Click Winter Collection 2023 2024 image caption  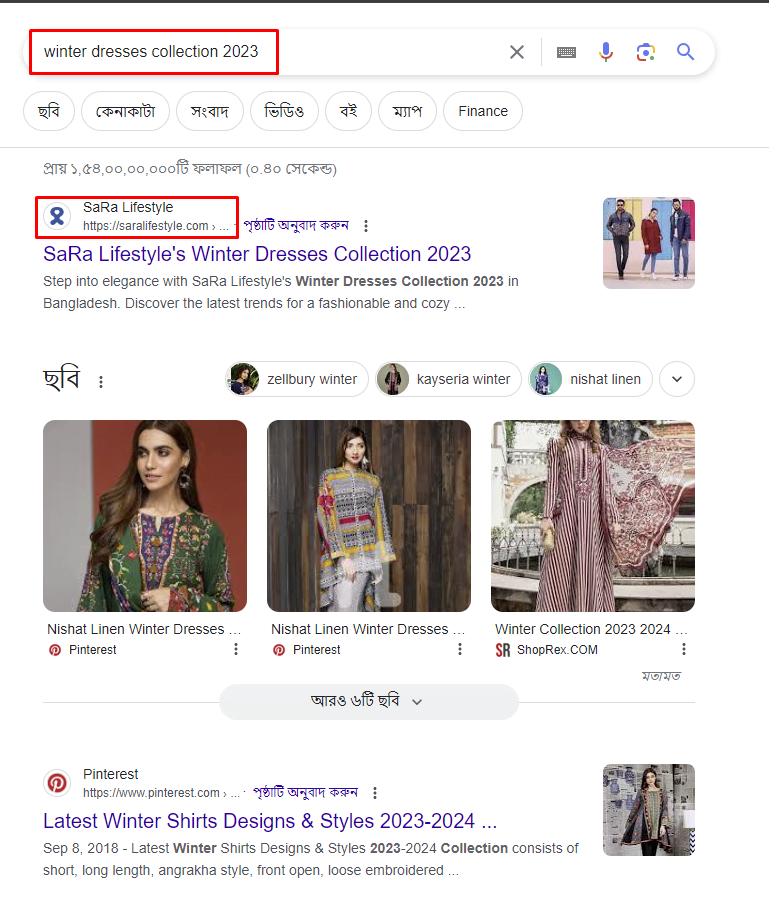(591, 629)
